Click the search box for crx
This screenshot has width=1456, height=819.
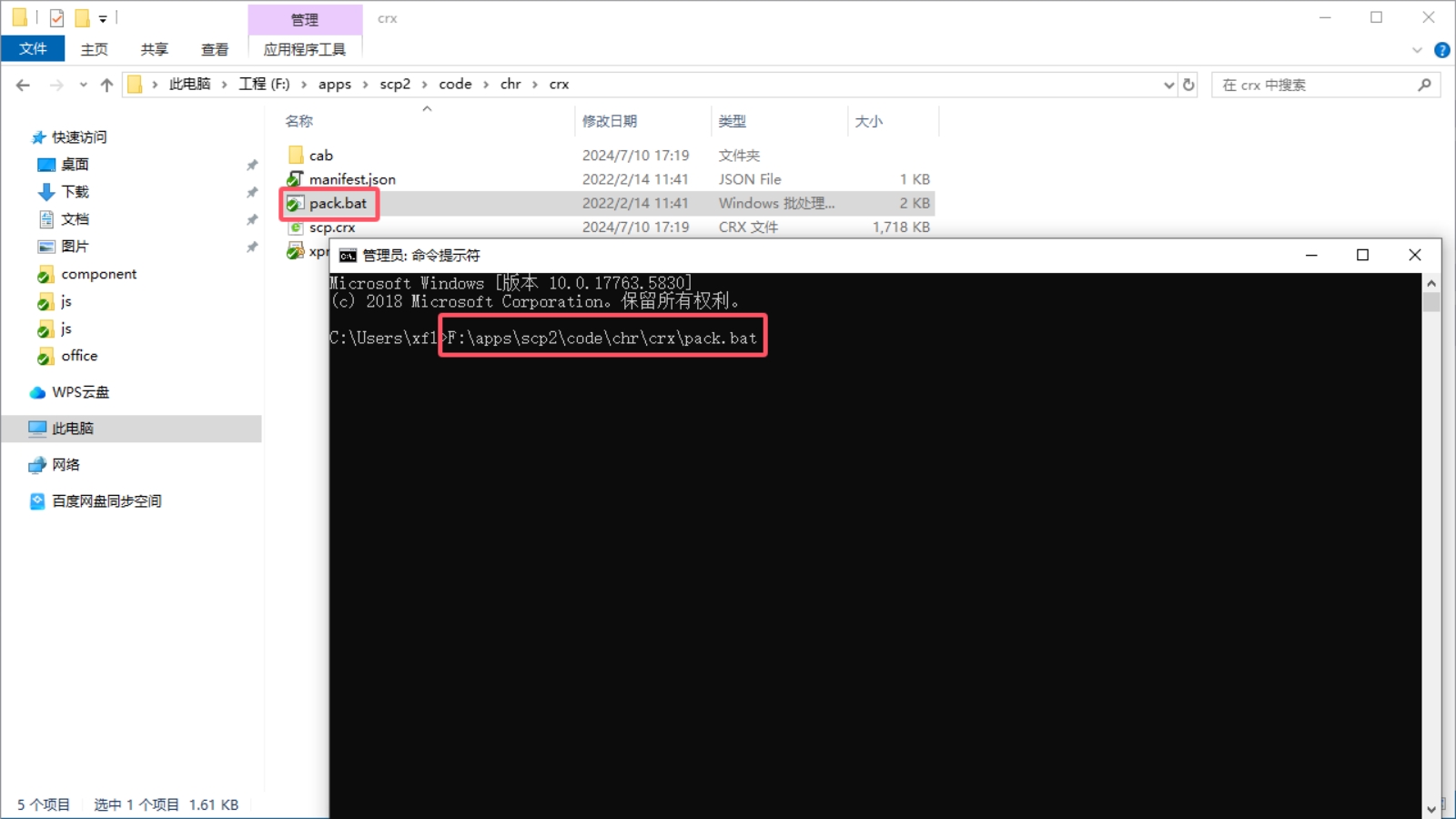1315,85
